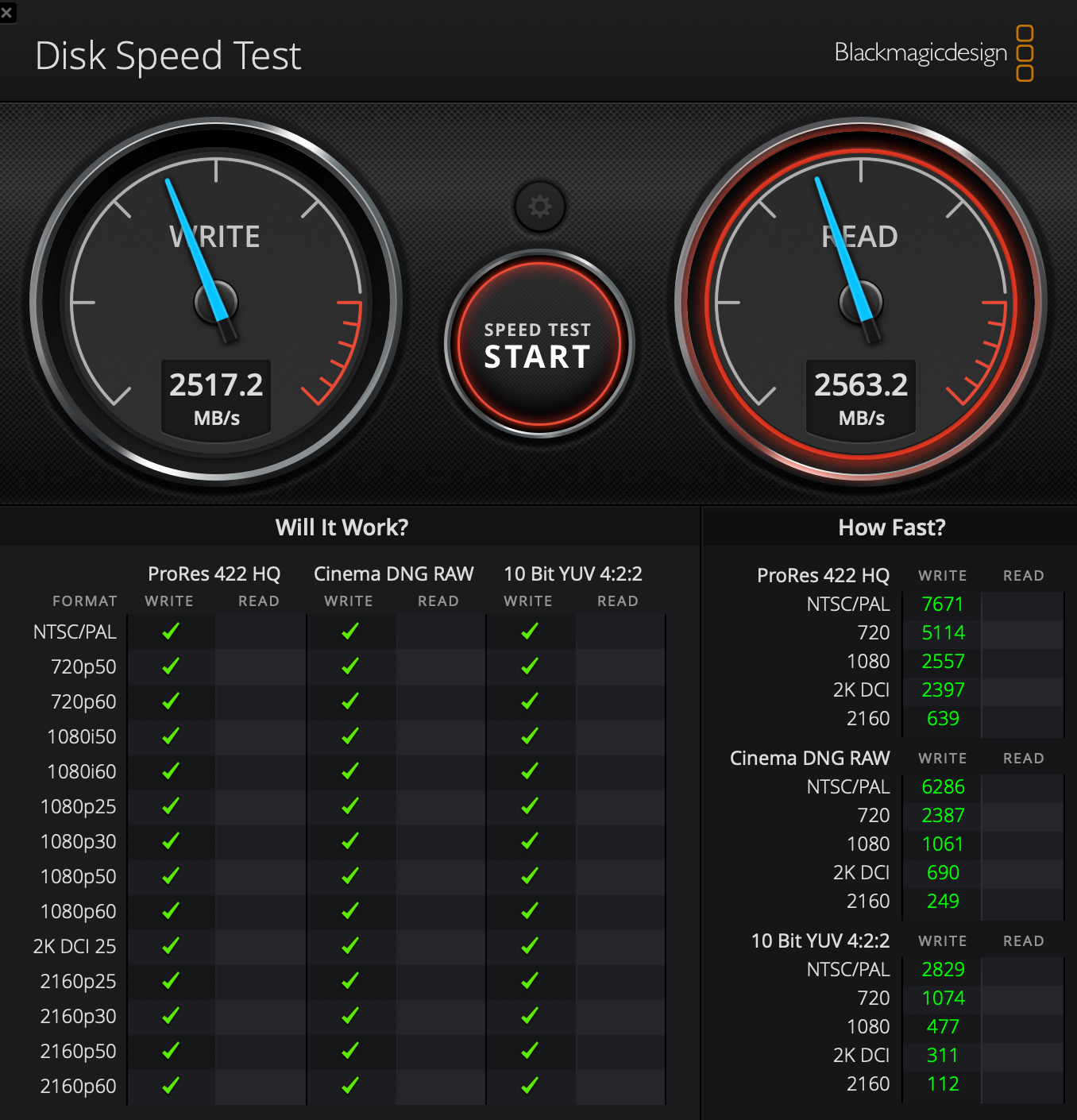The image size is (1077, 1120).
Task: Click the Cinema DNG RAW 6286 value
Action: click(x=943, y=787)
